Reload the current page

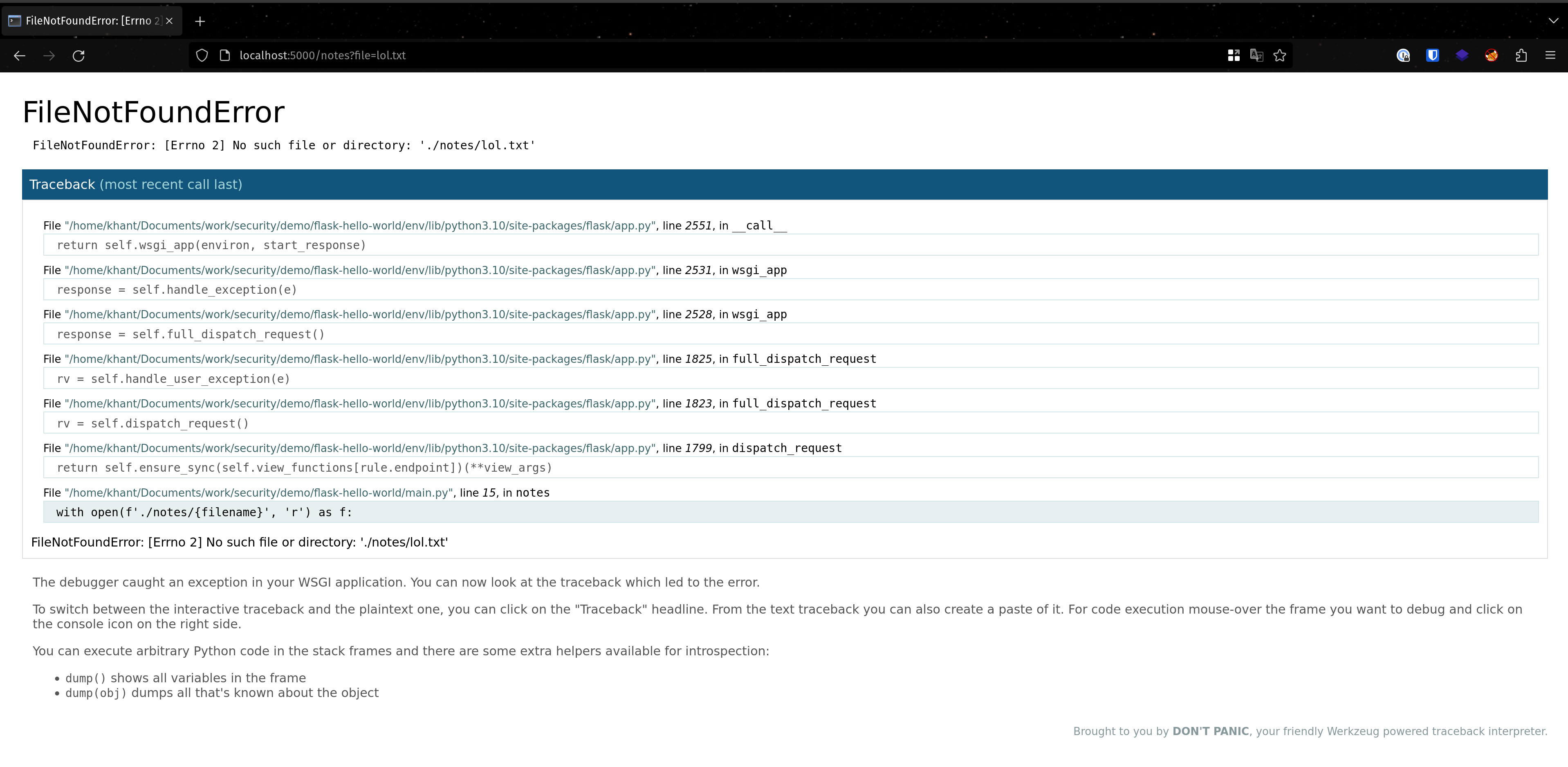(x=79, y=56)
